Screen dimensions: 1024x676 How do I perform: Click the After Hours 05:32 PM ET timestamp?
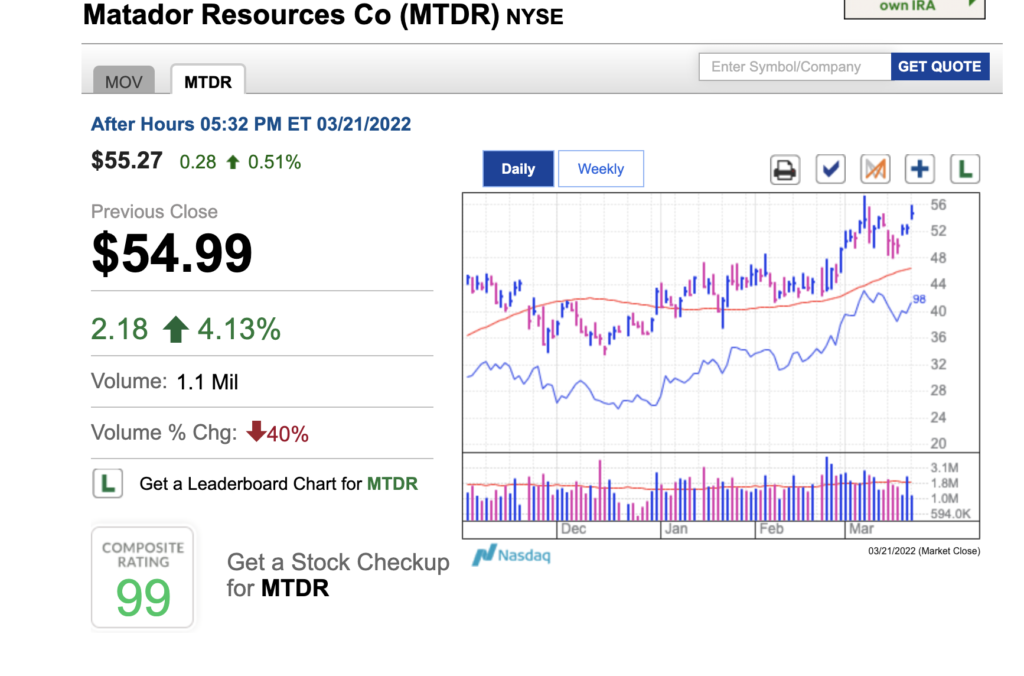251,124
